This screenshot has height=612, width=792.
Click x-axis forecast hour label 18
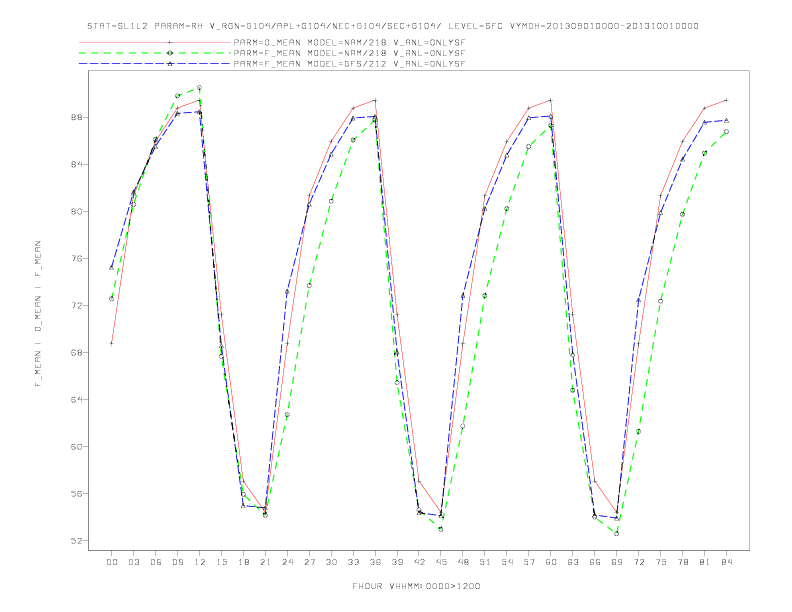click(243, 562)
